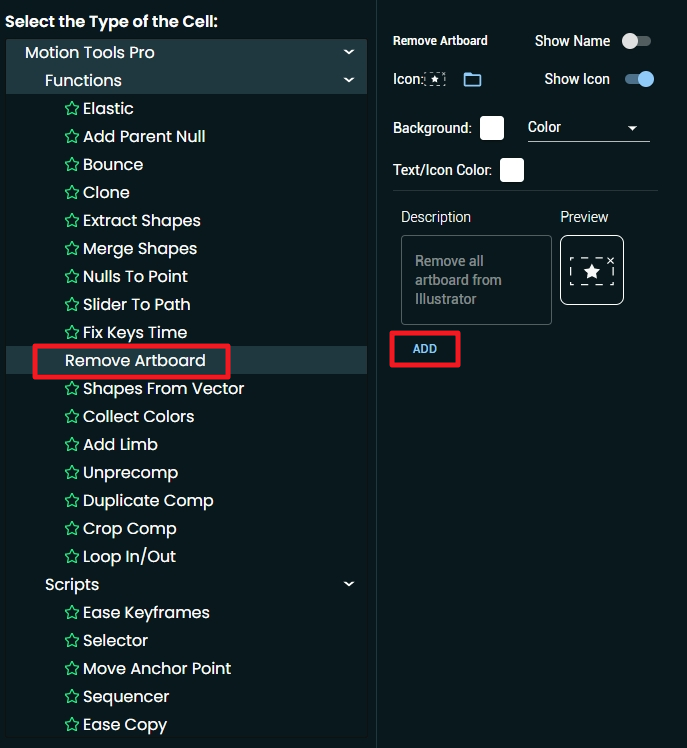Collapse the Scripts section chevron

pos(349,584)
